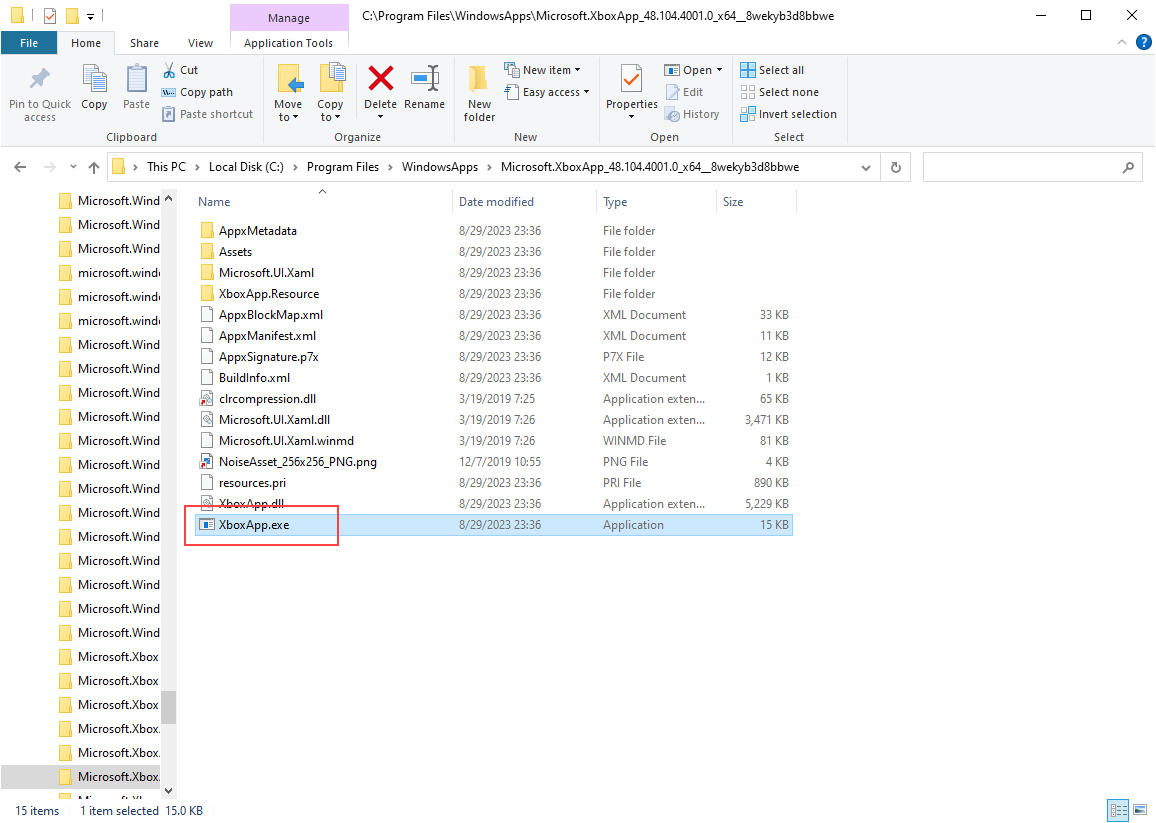Screen dimensions: 1156x823
Task: Click the Rename icon in the ribbon
Action: (425, 80)
